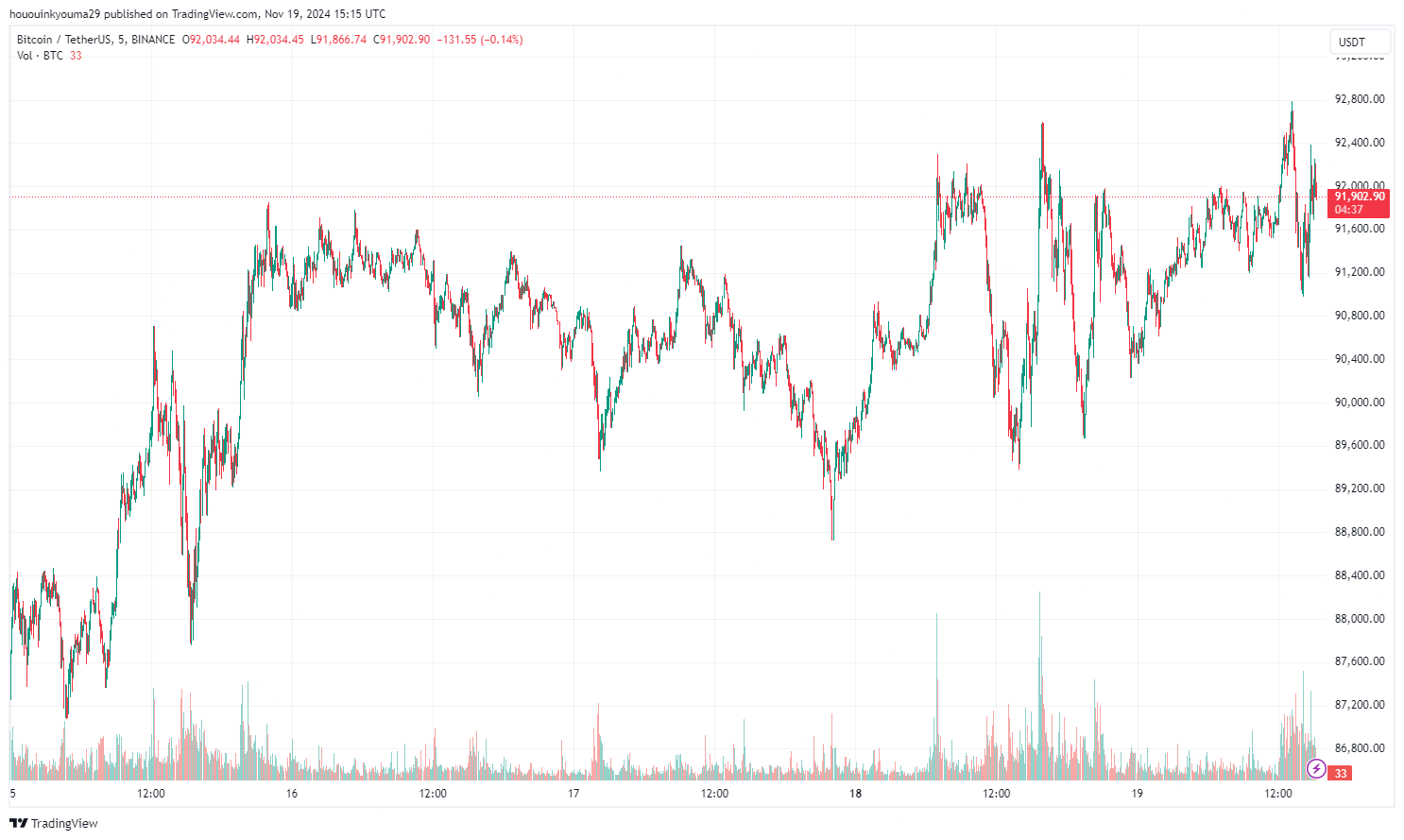1404x840 pixels.
Task: Click the 88,400.00 price axis label
Action: tap(1359, 575)
